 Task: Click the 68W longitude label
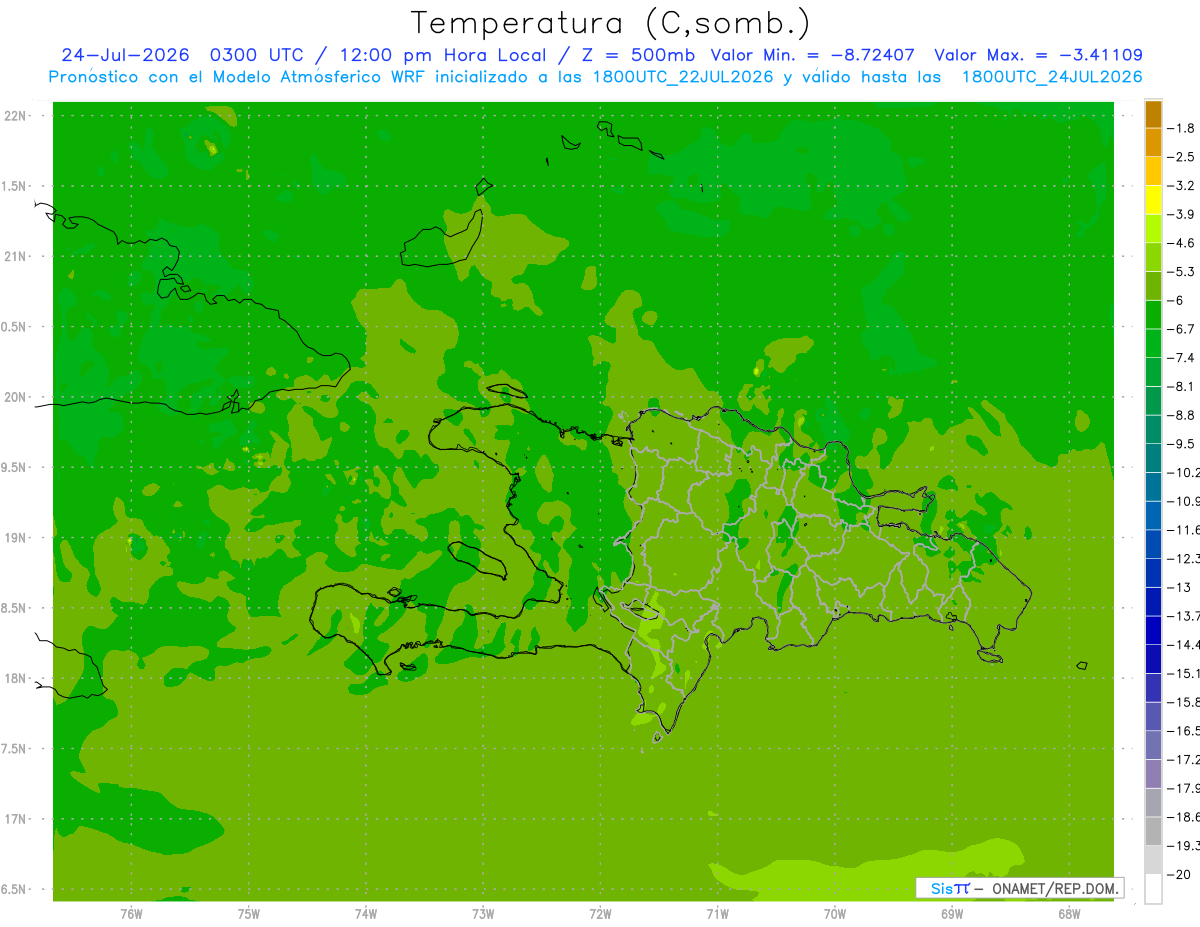(1069, 914)
